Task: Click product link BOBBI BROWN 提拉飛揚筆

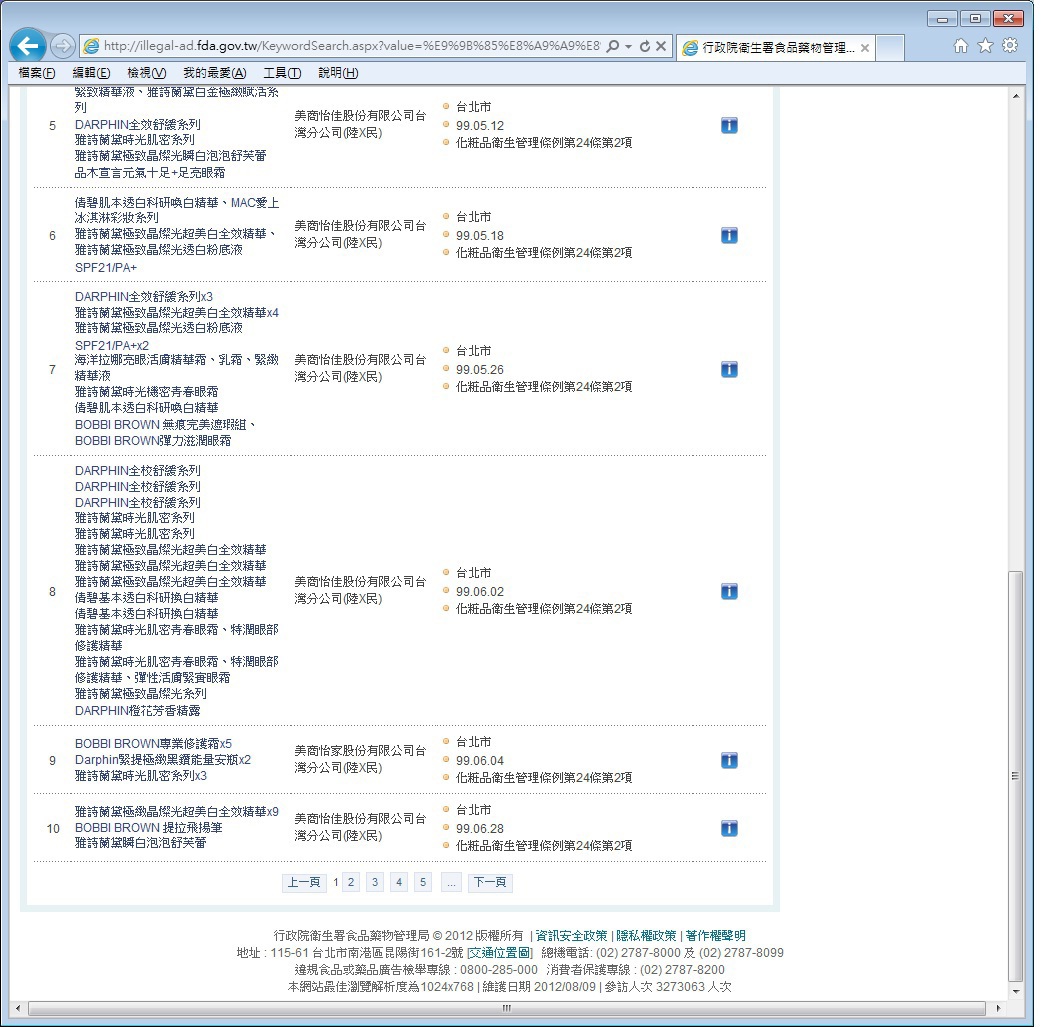Action: click(149, 827)
